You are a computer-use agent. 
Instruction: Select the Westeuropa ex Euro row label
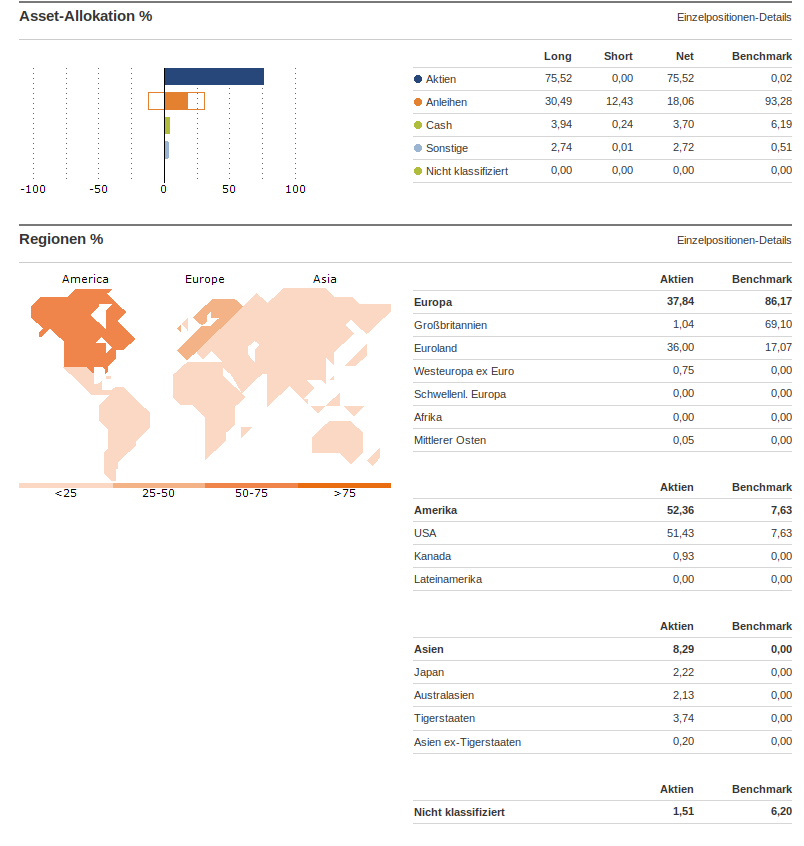point(464,371)
